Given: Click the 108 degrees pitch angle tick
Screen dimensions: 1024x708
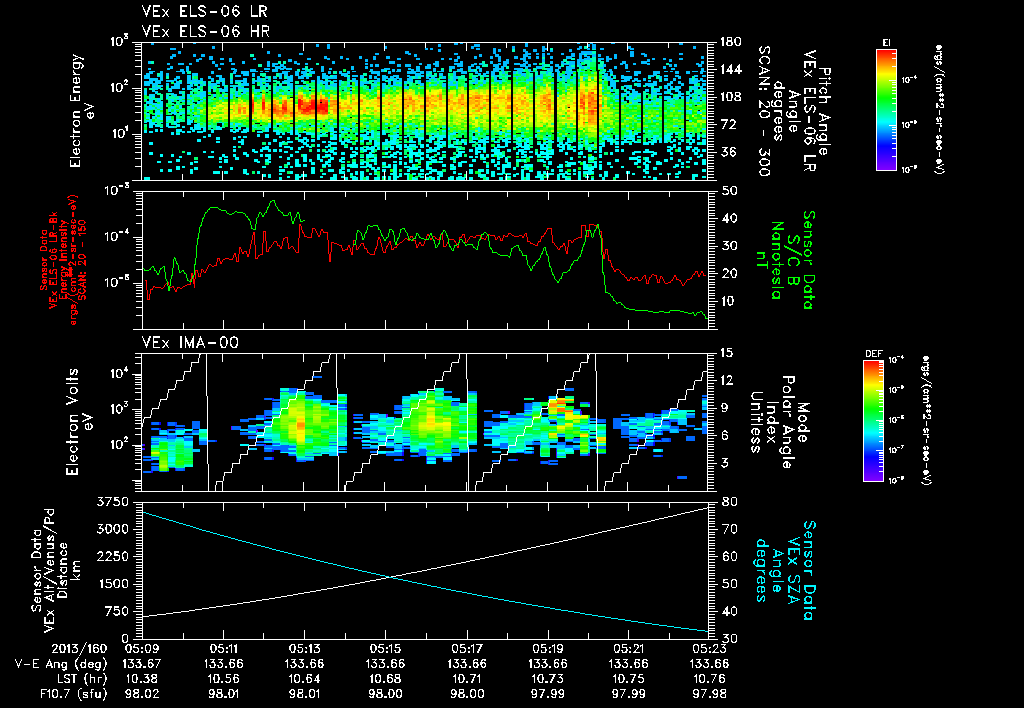Looking at the screenshot, I should [x=730, y=97].
